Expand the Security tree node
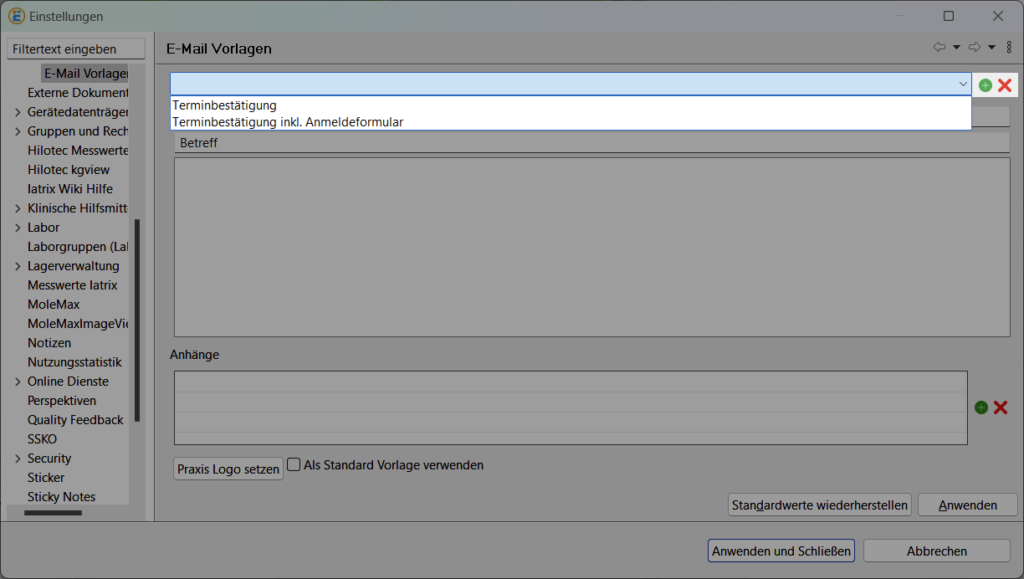1024x579 pixels. pyautogui.click(x=18, y=458)
